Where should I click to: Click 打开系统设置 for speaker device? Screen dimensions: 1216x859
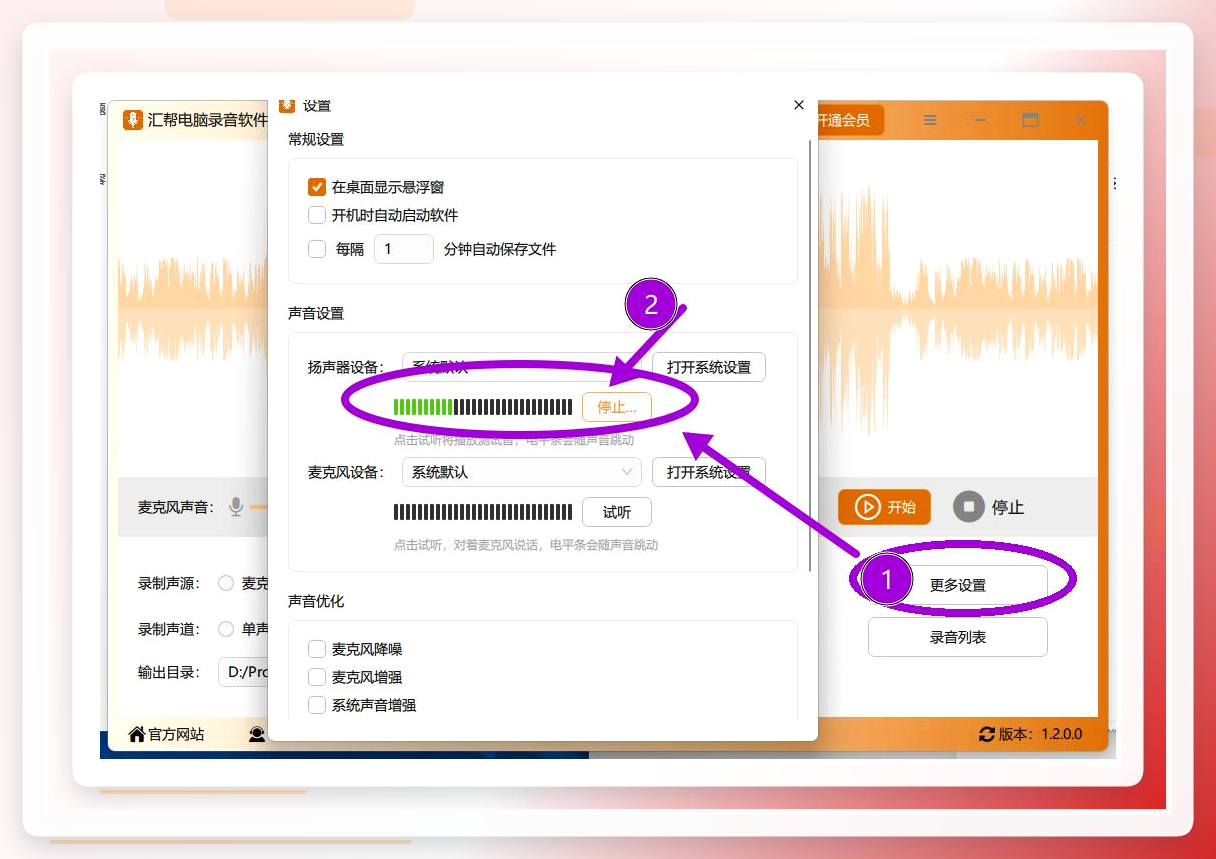coord(709,367)
